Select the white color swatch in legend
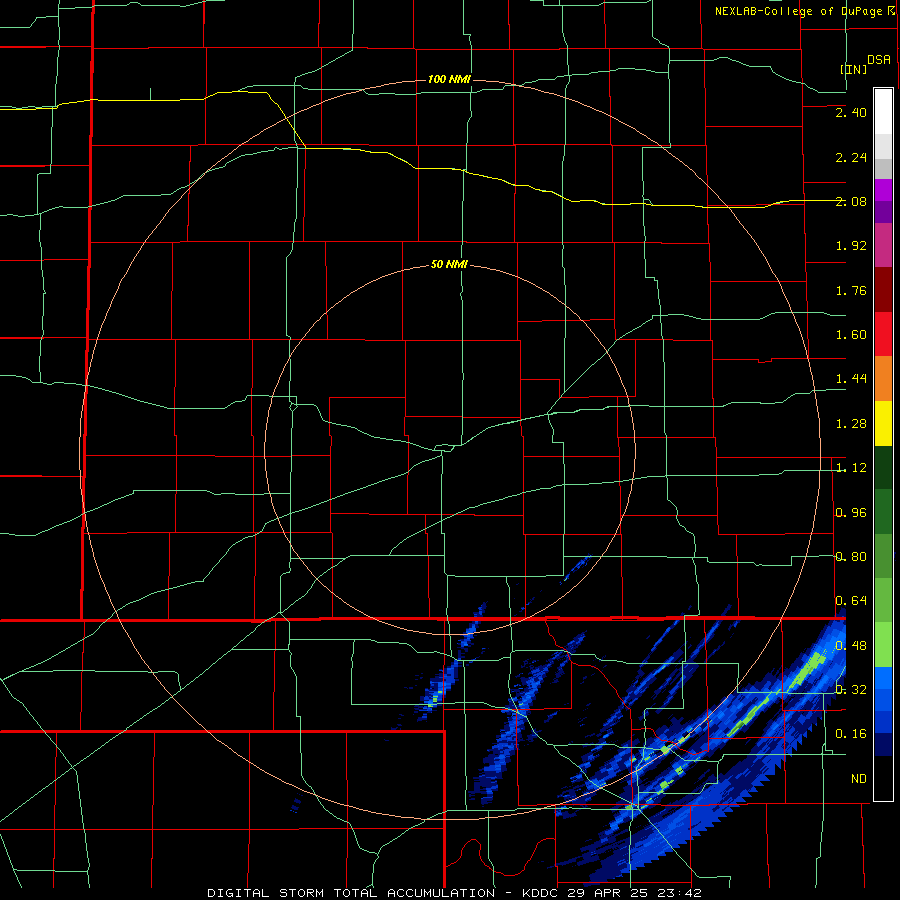 click(x=883, y=112)
